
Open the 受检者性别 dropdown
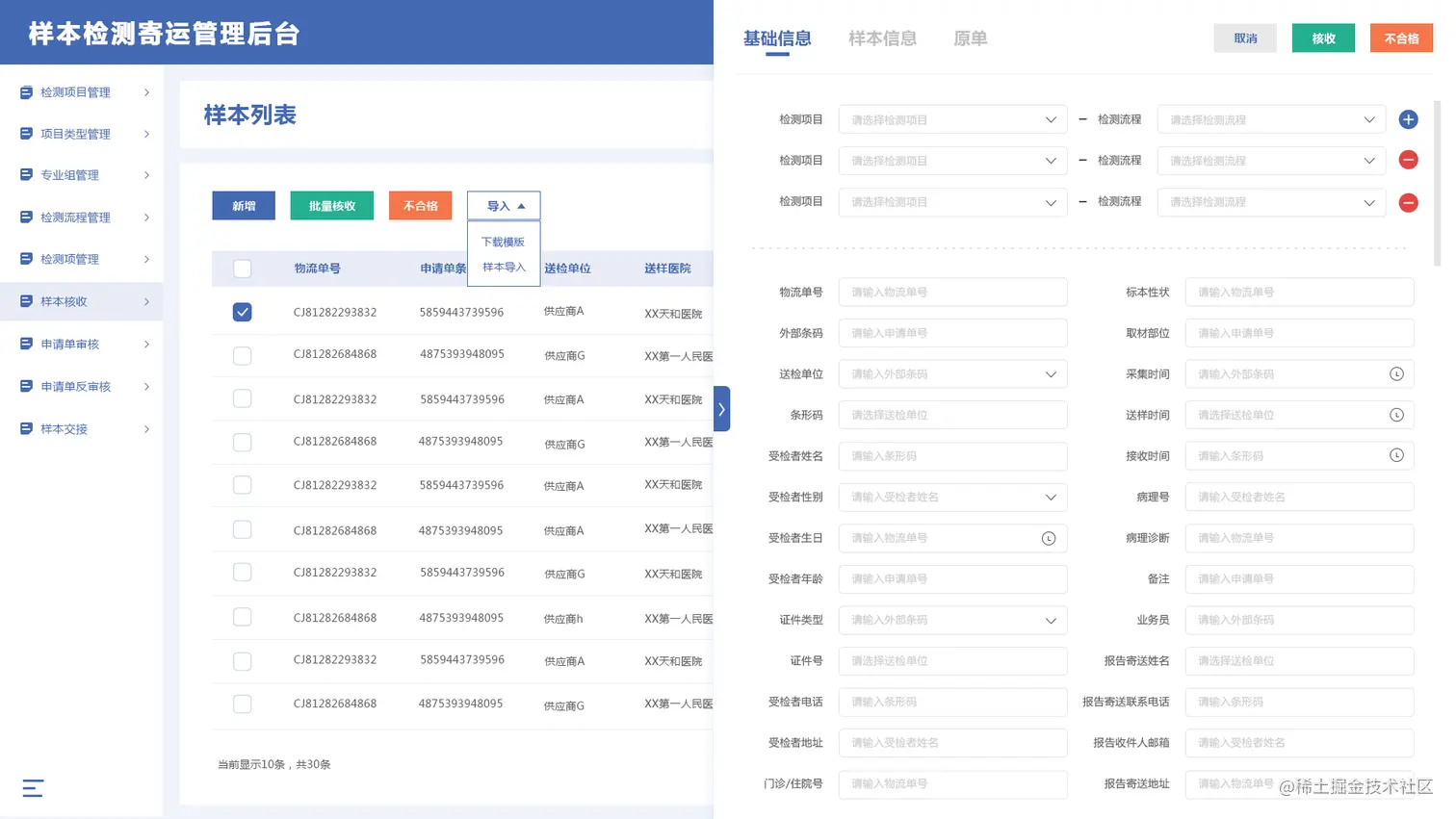click(x=952, y=498)
